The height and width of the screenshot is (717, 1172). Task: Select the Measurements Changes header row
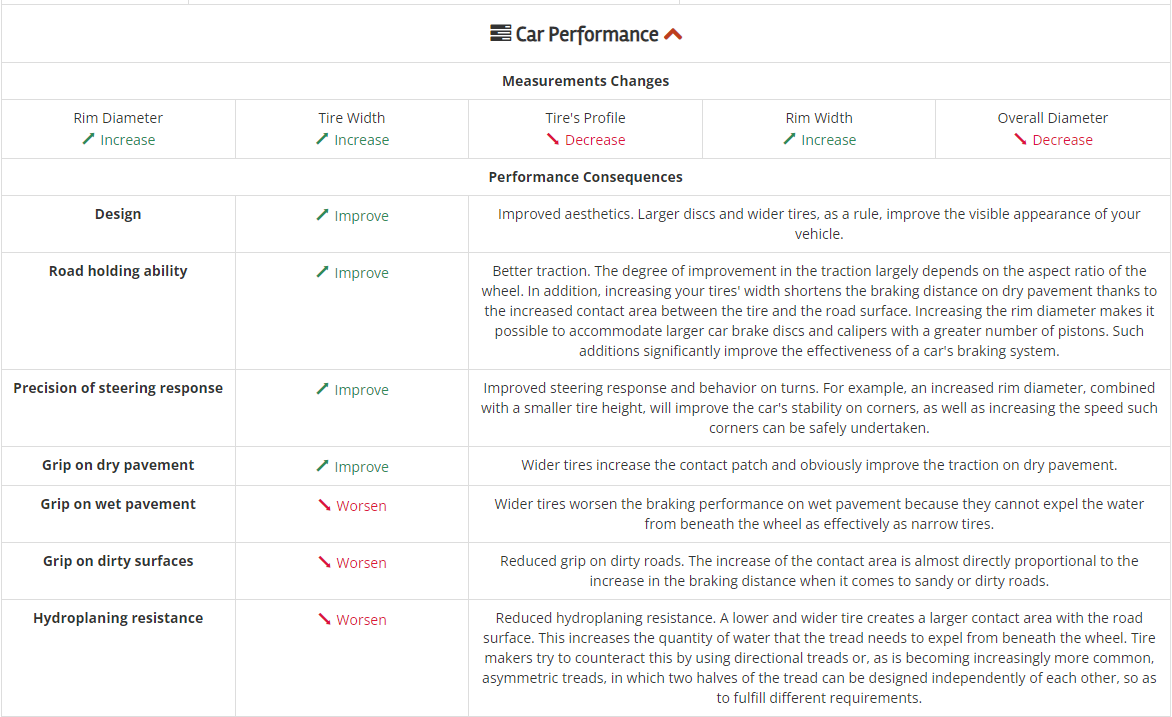pos(586,81)
